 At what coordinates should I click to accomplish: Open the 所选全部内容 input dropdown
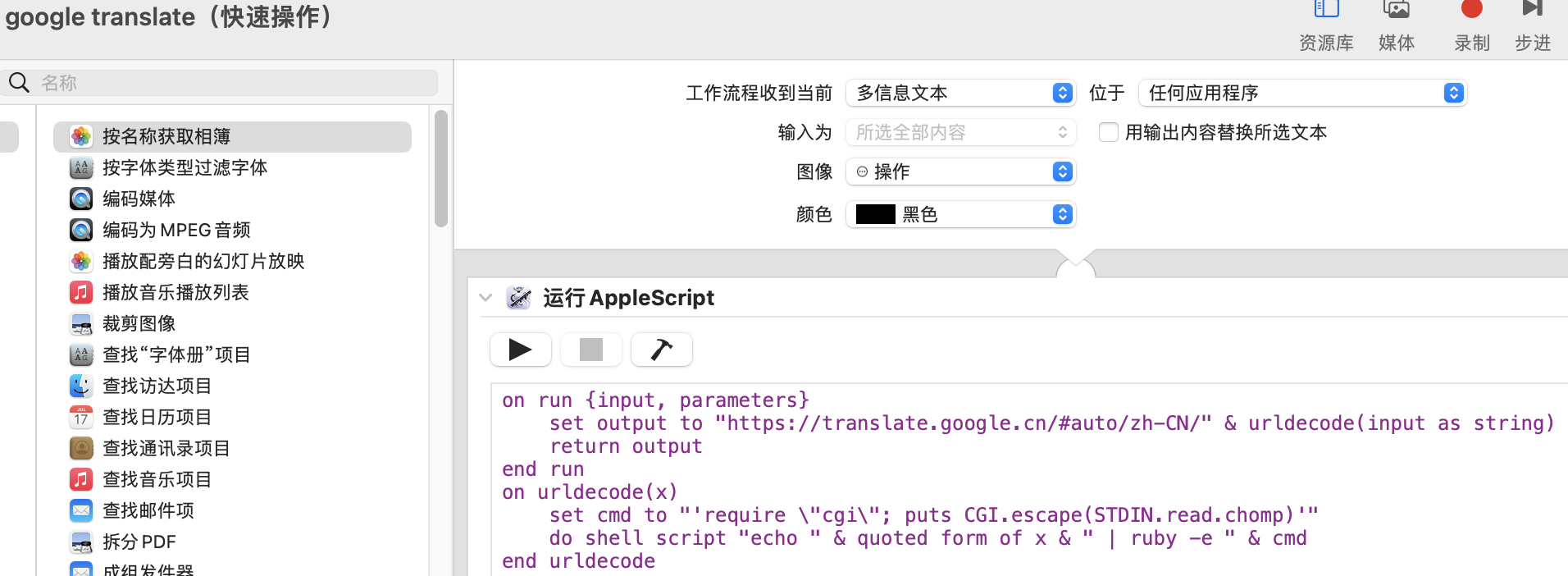coord(960,132)
